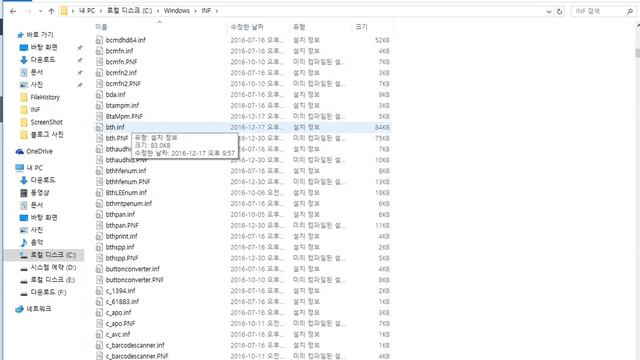This screenshot has height=360, width=640.
Task: Select file name bcmfn2.inf
Action: pos(121,73)
